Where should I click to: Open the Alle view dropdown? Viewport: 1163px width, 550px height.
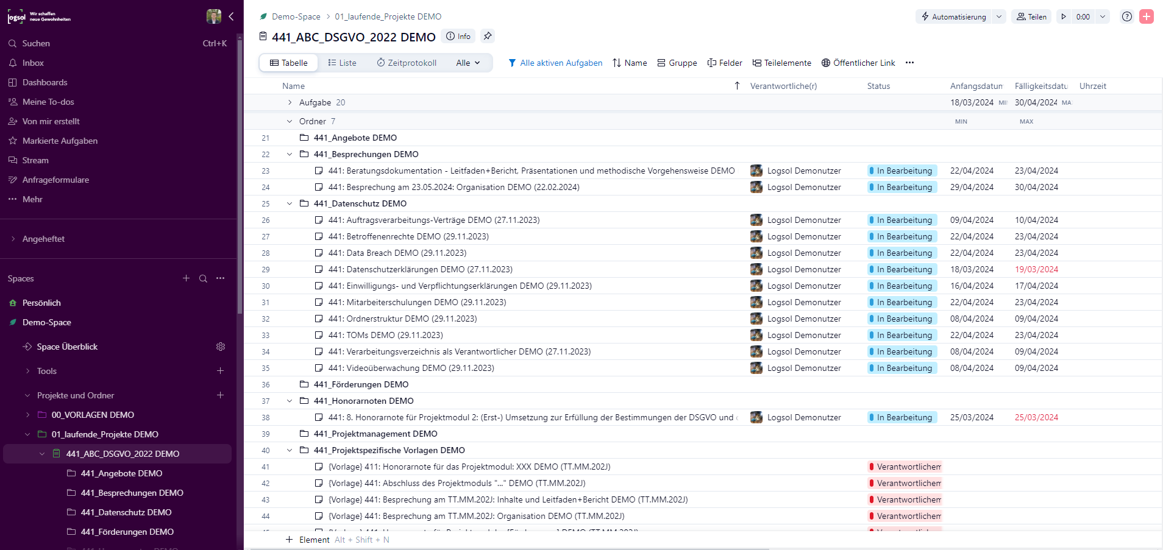point(468,63)
